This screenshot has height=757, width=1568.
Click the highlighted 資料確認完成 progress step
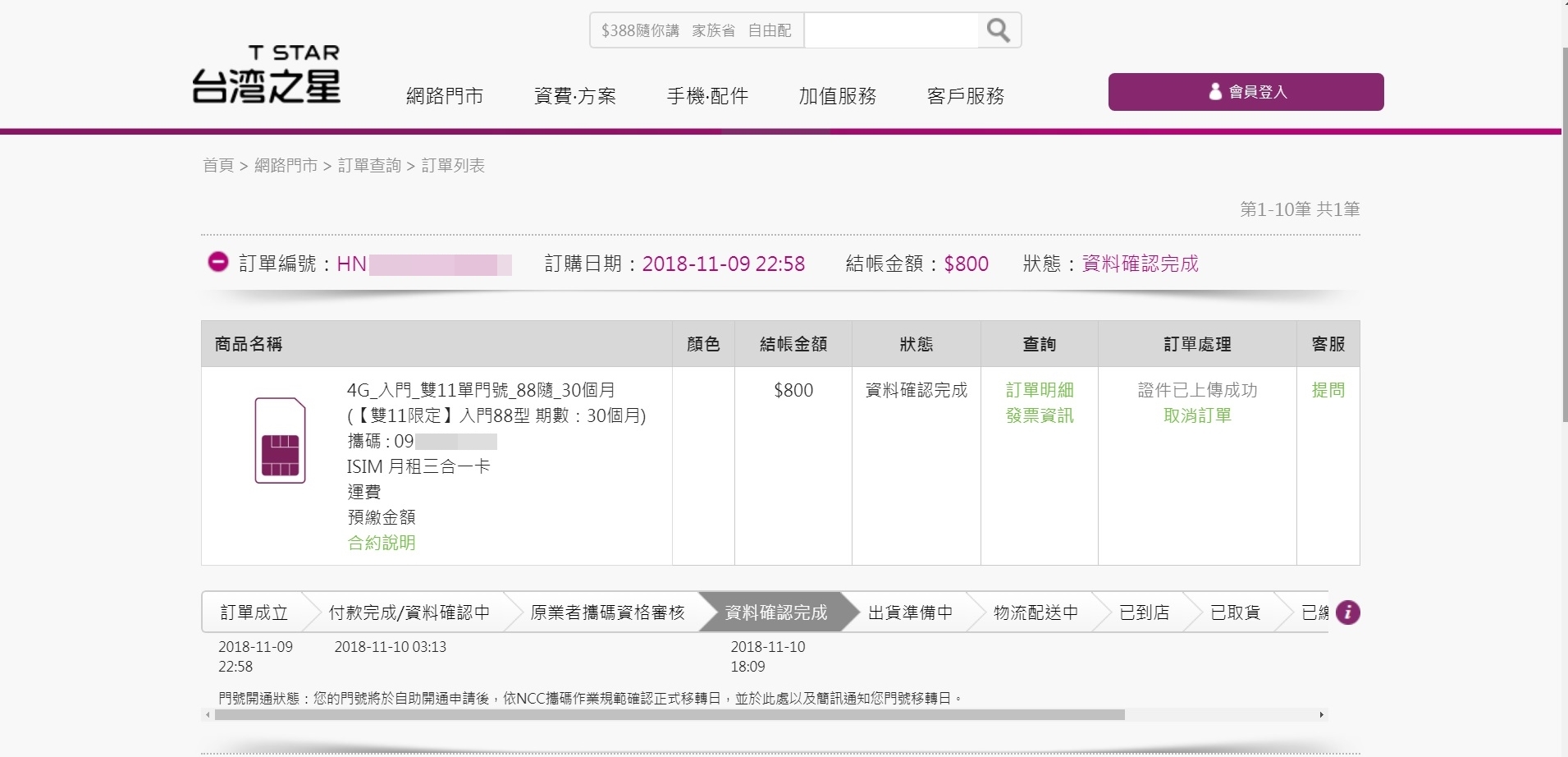[776, 612]
